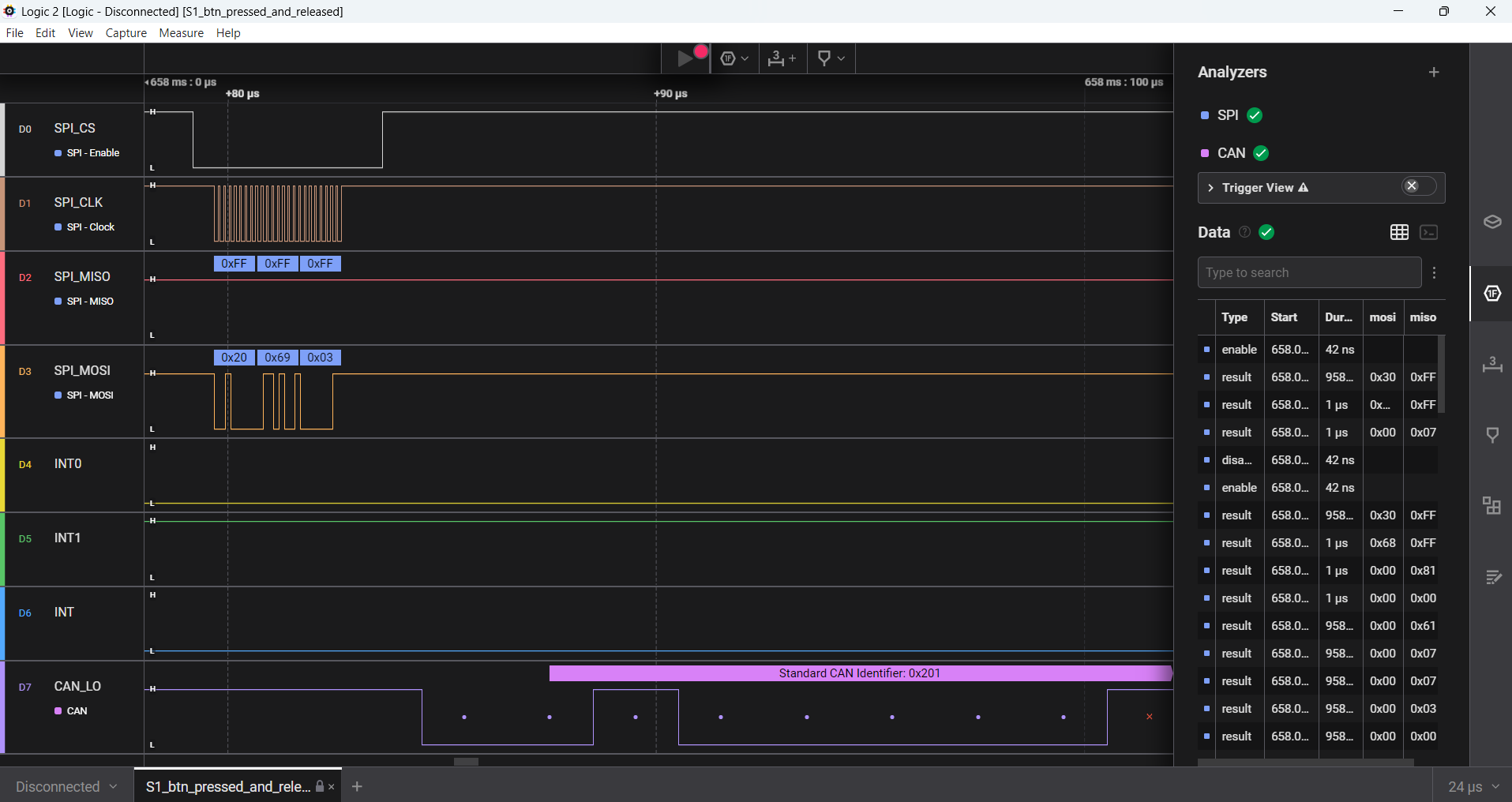This screenshot has height=802, width=1512.
Task: Open the 24 µs zoom level dropdown
Action: [1473, 786]
